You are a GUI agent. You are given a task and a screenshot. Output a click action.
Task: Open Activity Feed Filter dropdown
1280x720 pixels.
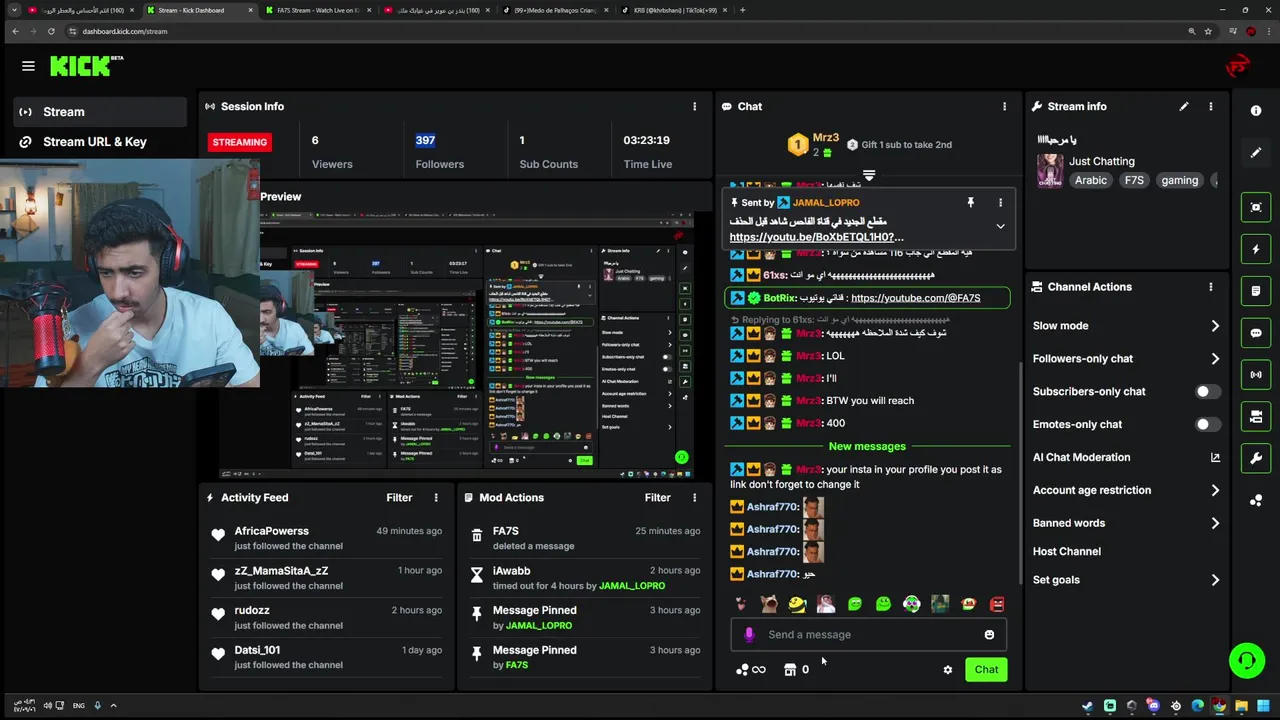399,497
